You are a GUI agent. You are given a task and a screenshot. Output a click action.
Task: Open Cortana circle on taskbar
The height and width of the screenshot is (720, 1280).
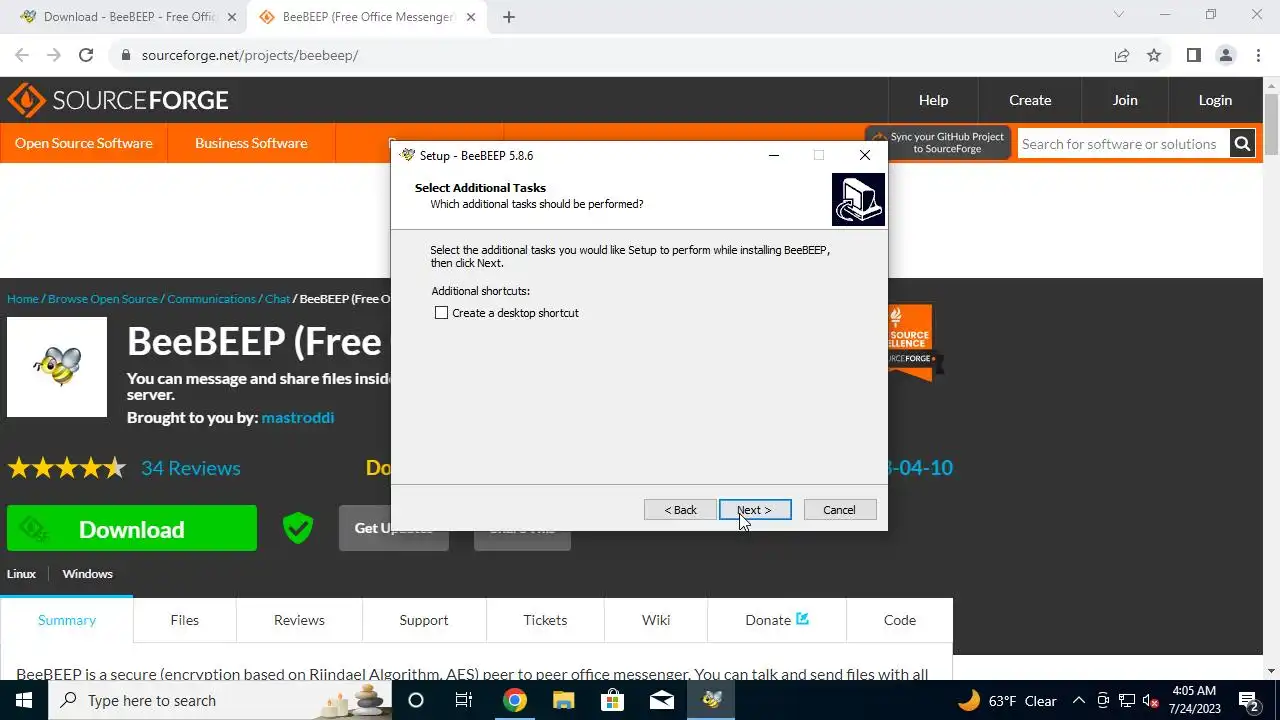click(416, 700)
